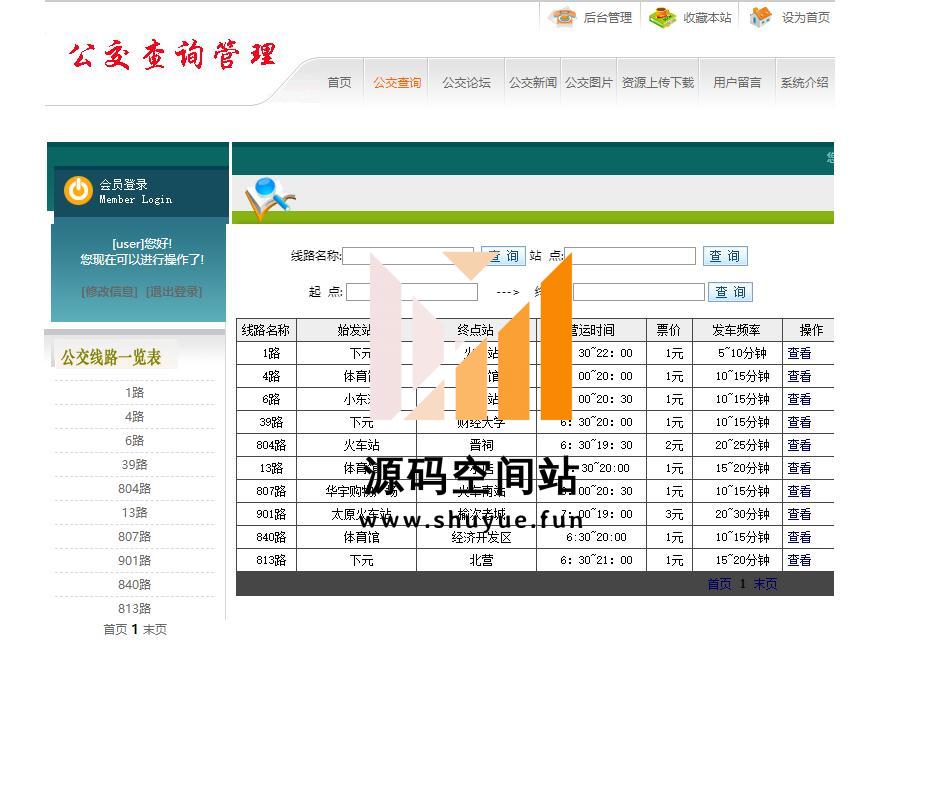Click 查看 for the 807路 row
The height and width of the screenshot is (787, 943).
(799, 491)
